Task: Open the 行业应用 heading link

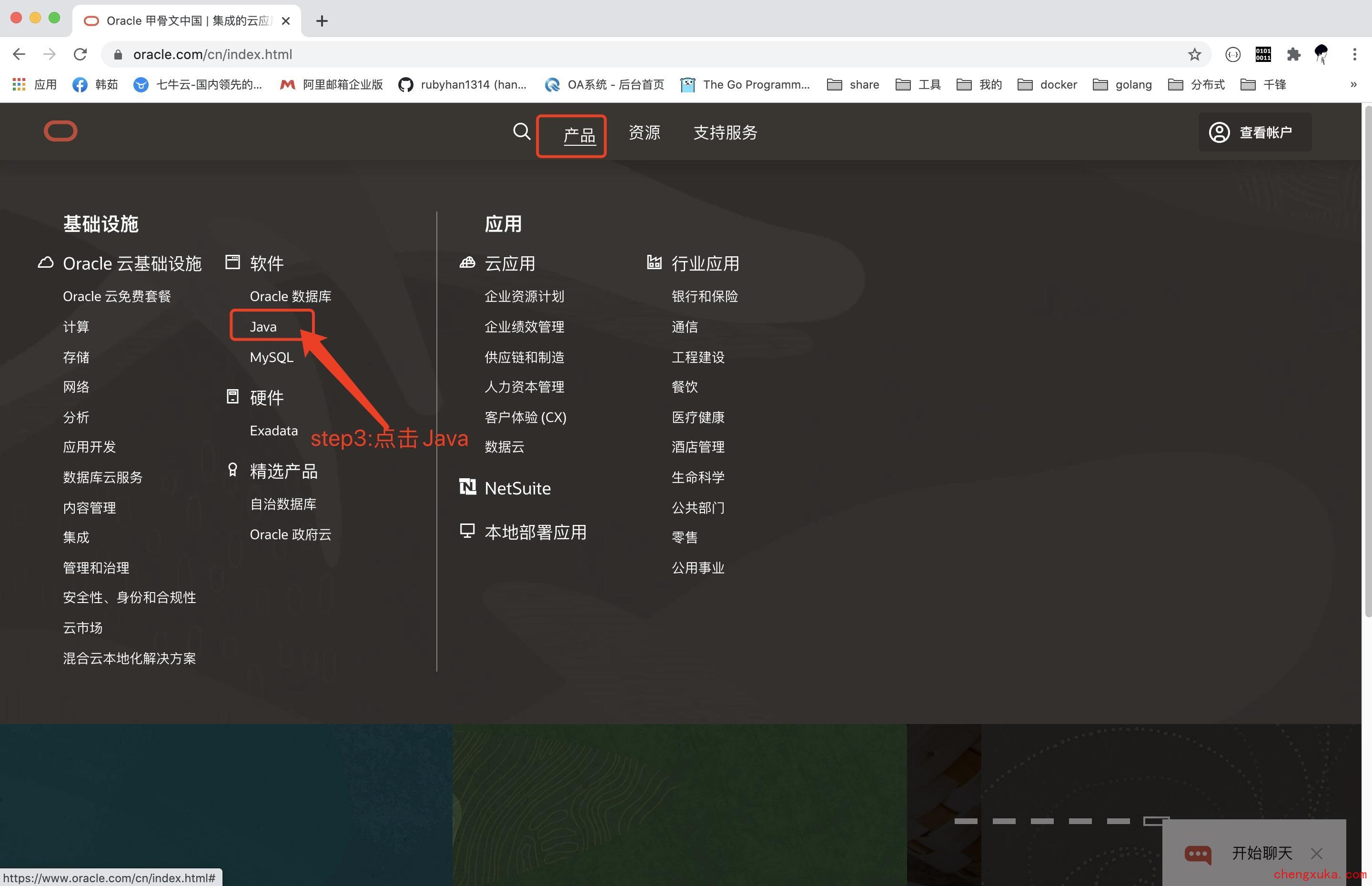Action: click(x=705, y=263)
